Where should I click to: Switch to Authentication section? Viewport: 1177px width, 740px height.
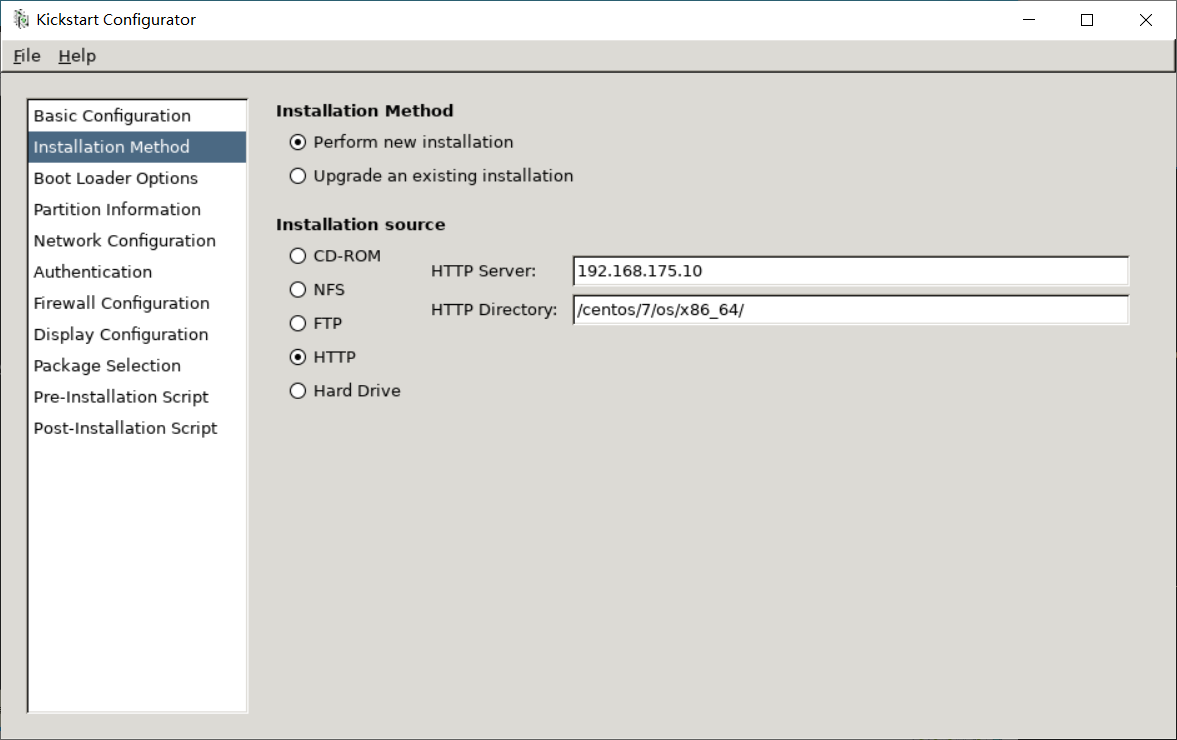(x=137, y=272)
